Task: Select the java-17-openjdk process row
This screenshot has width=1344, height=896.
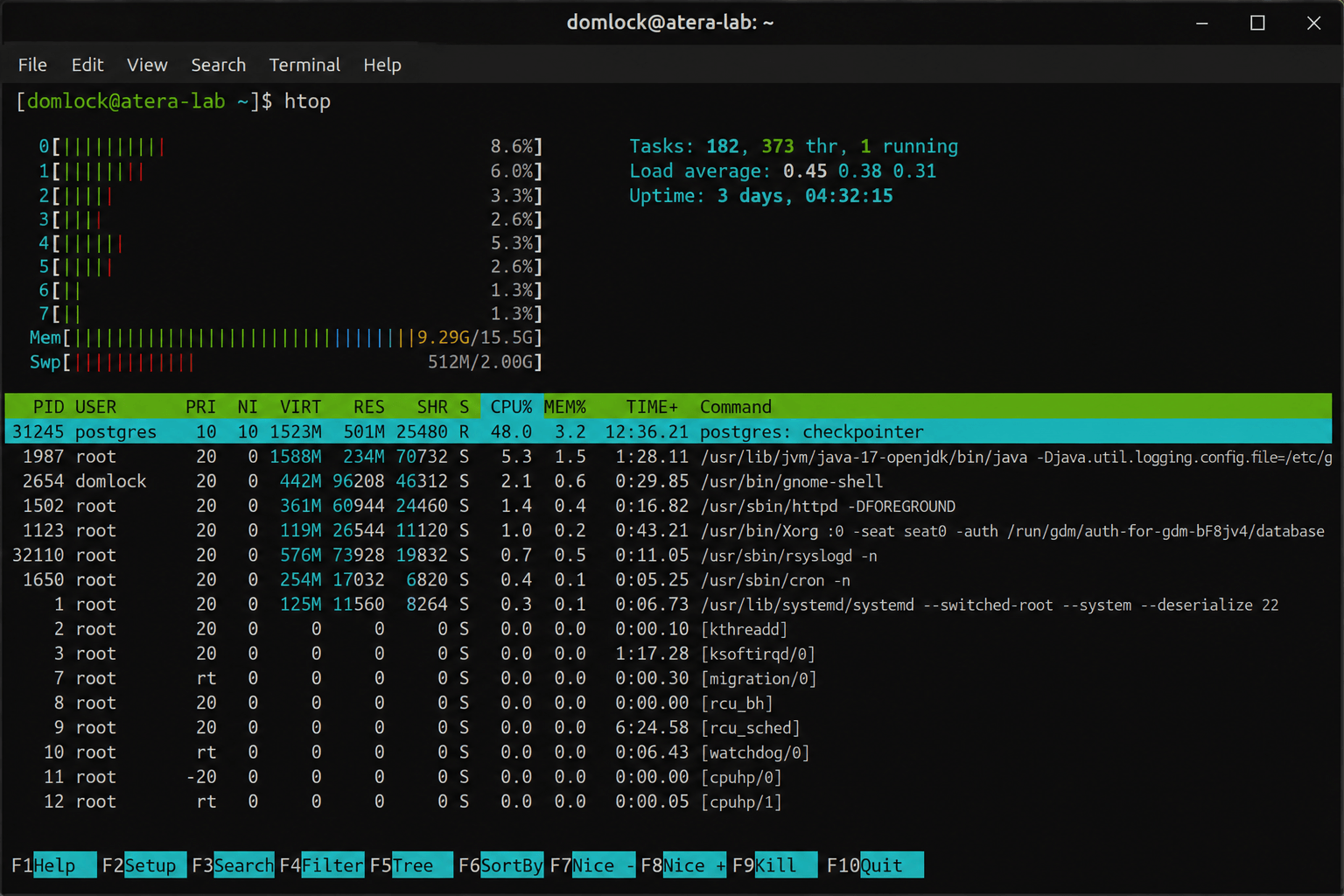Action: point(668,457)
